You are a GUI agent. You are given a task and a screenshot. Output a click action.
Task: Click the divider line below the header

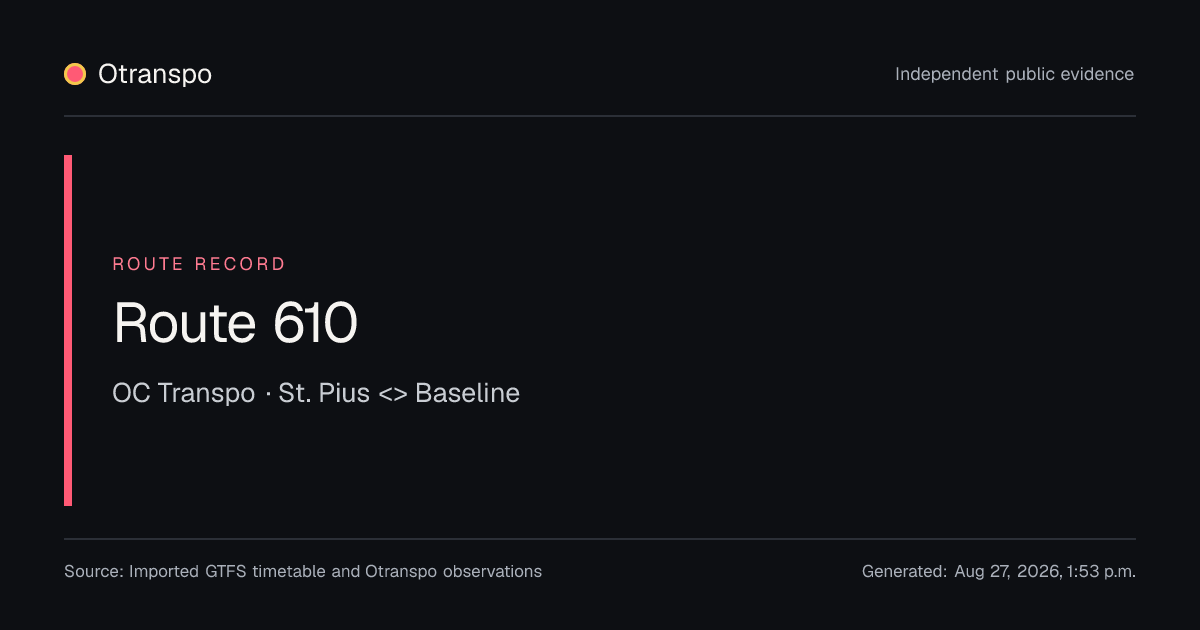[x=600, y=116]
